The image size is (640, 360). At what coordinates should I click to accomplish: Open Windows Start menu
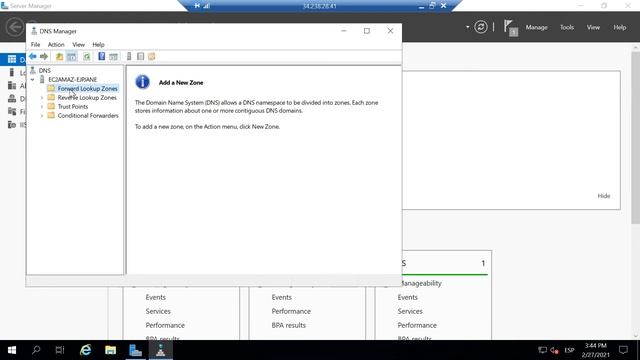pos(12,350)
